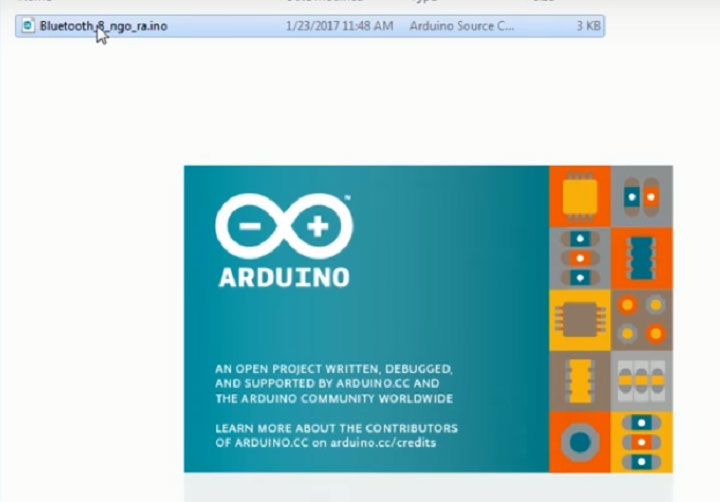The width and height of the screenshot is (720, 502).
Task: Click the 3 KB size cell
Action: [588, 26]
